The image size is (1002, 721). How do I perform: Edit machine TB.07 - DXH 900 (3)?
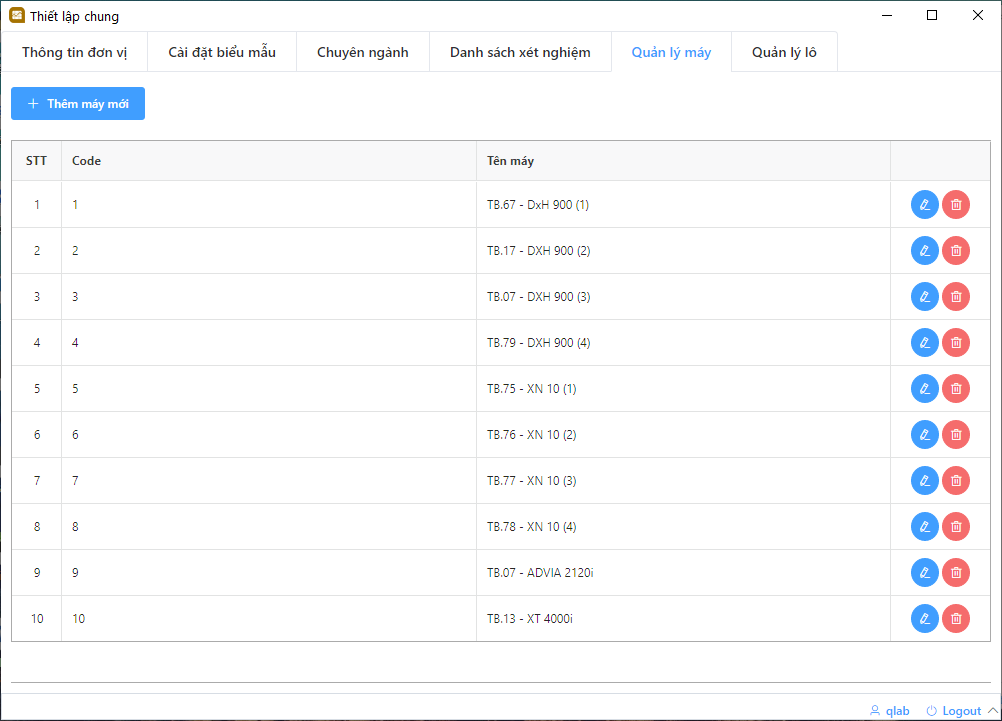click(924, 297)
